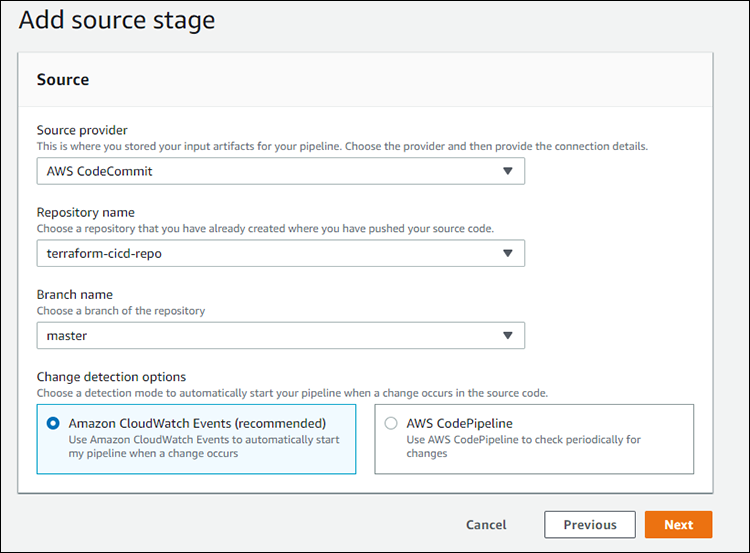Select the AWS CodePipeline radio button
Viewport: 750px width, 553px height.
391,423
